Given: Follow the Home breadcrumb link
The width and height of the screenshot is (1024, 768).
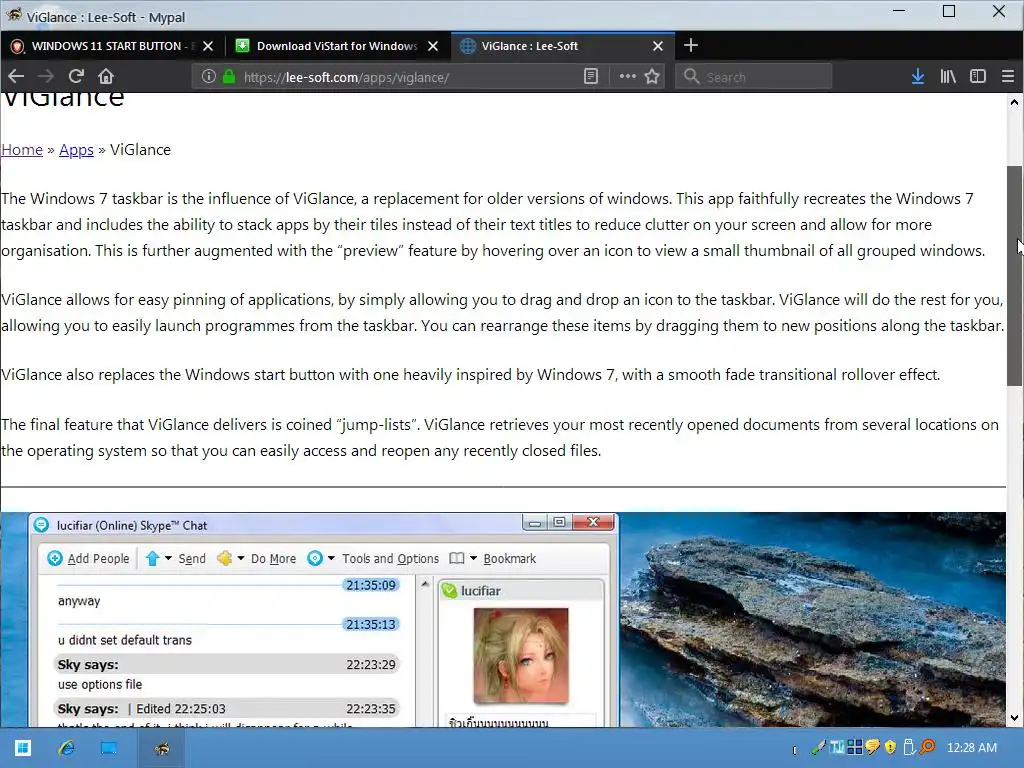Looking at the screenshot, I should coord(22,150).
